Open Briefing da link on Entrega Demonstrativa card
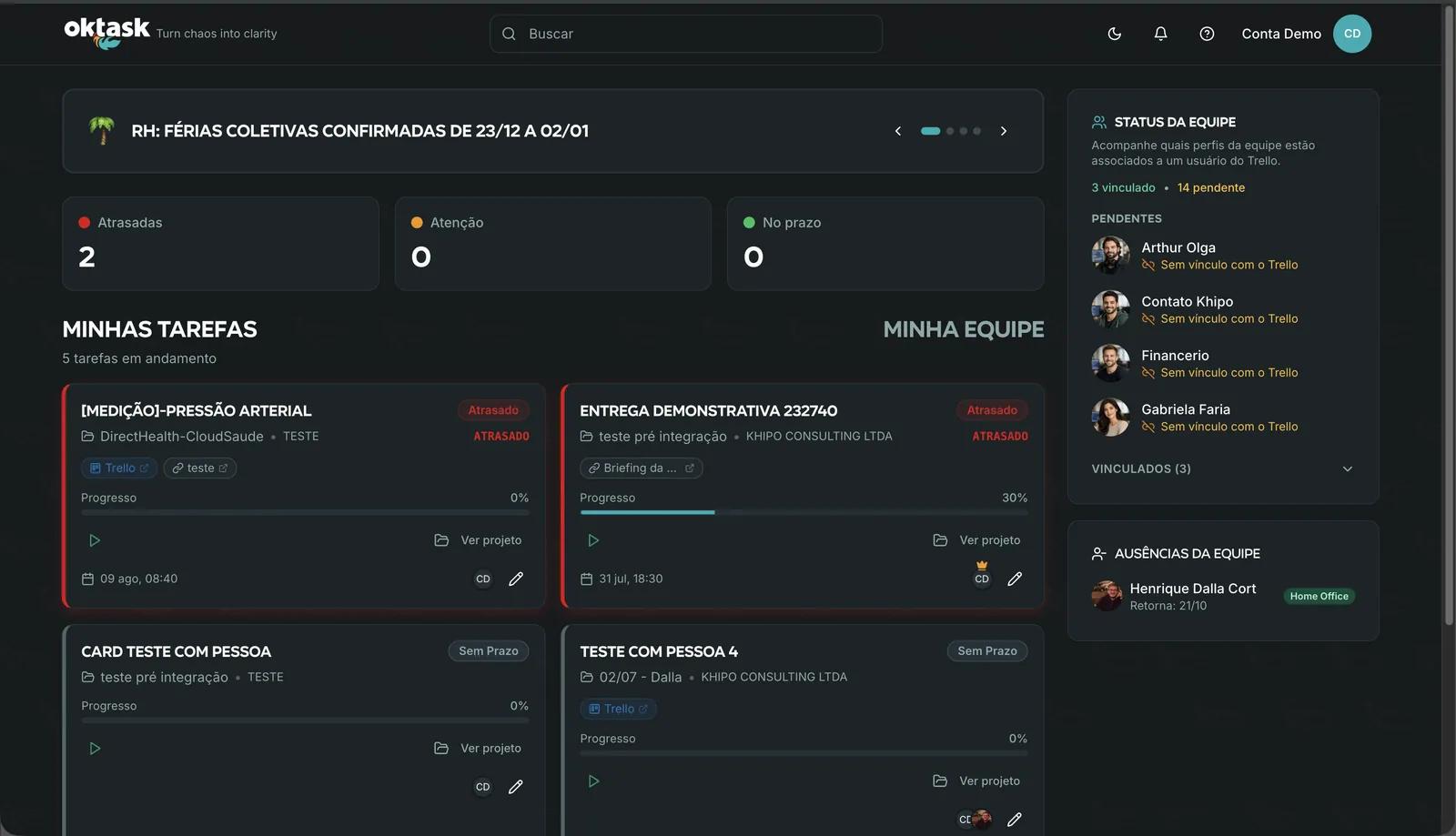 coord(641,468)
